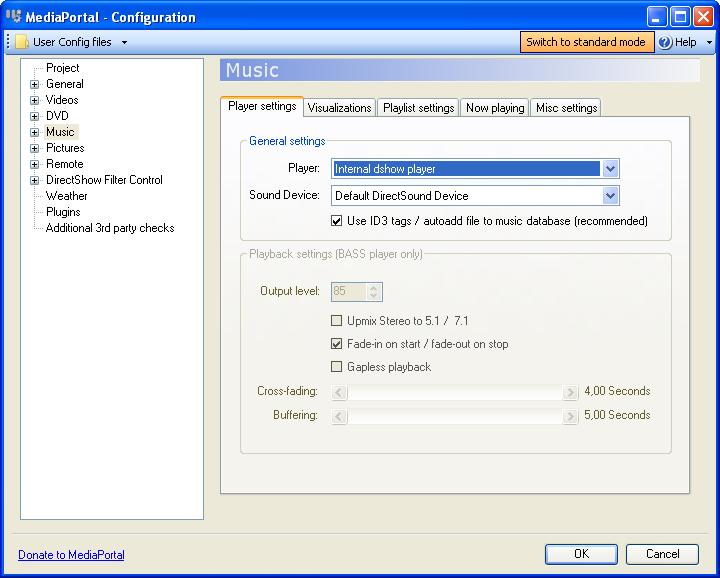Toggle Gapless playback checkbox
This screenshot has height=578, width=720.
pyautogui.click(x=337, y=366)
